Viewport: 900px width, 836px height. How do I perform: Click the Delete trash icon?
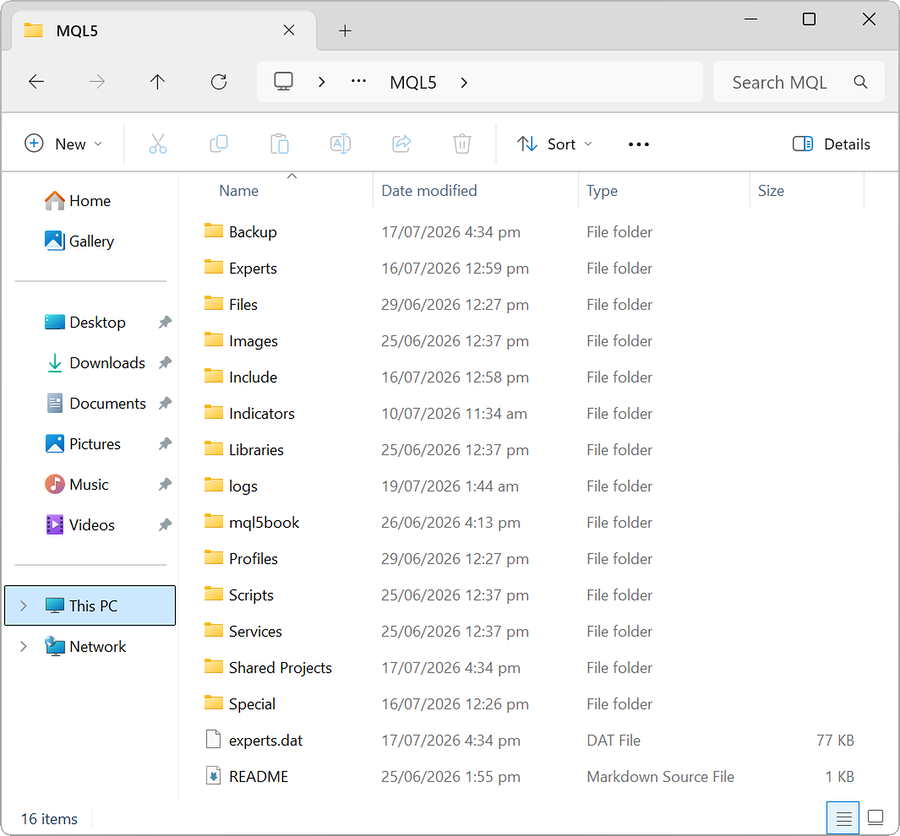click(x=462, y=144)
